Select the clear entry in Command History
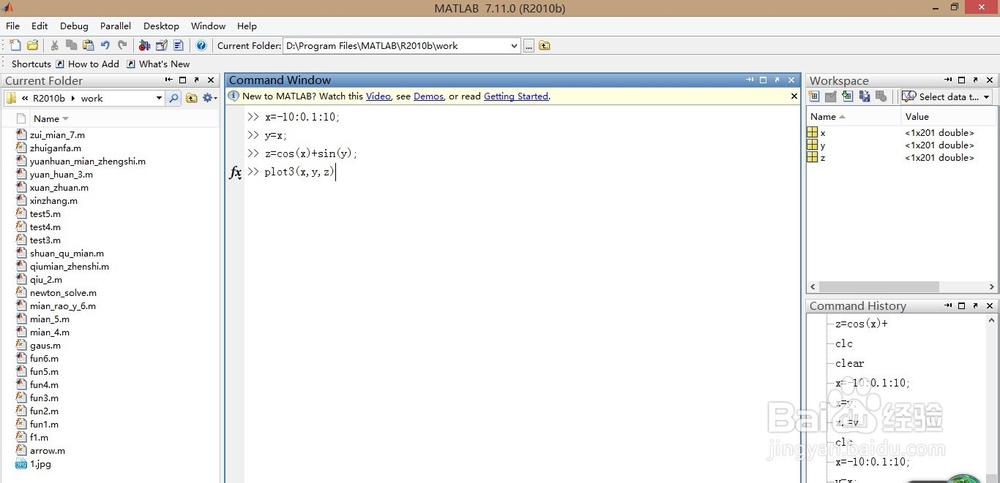This screenshot has height=483, width=1000. tap(849, 364)
